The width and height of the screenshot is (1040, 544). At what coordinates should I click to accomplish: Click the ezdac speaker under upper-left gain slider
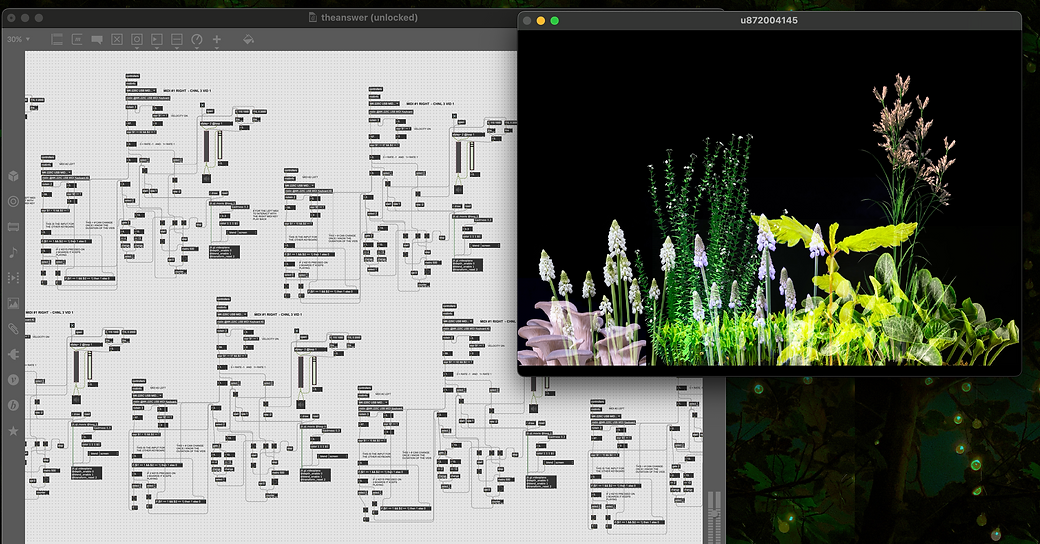(x=206, y=177)
